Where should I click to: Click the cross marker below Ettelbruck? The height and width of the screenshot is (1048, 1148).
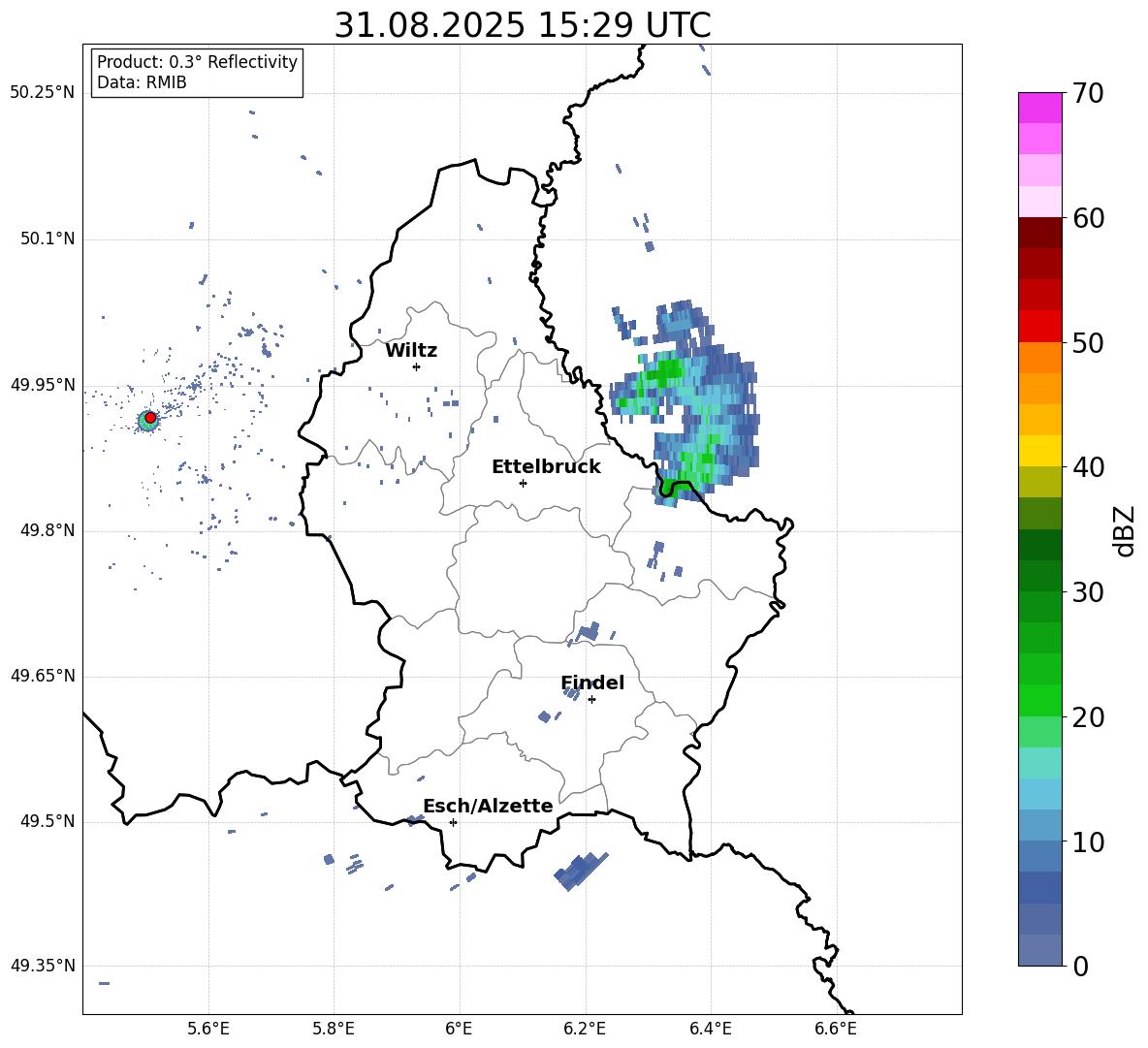523,483
